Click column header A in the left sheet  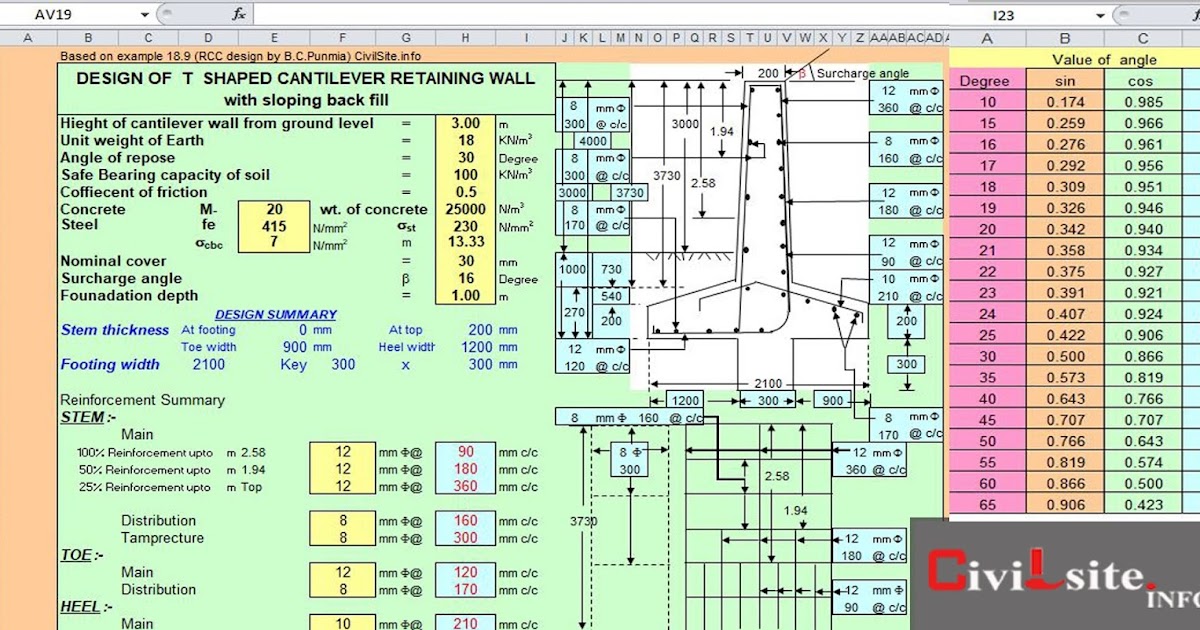click(27, 36)
